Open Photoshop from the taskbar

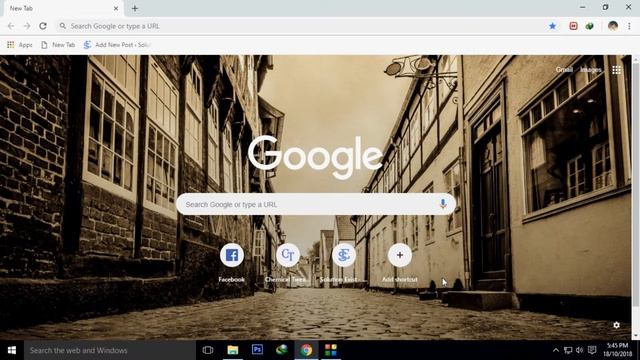click(257, 350)
